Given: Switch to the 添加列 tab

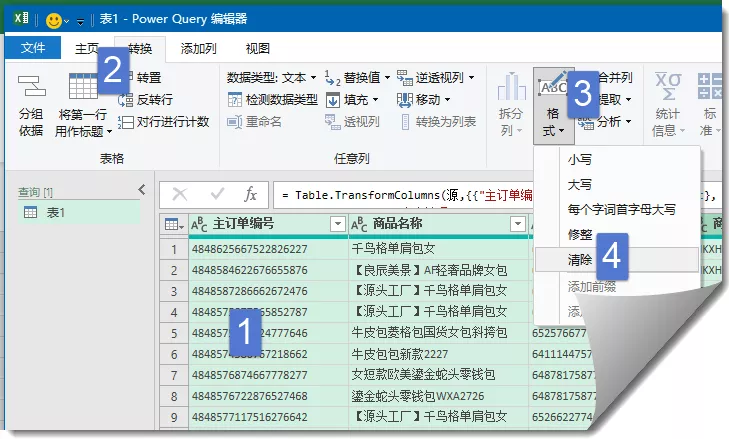Looking at the screenshot, I should [x=199, y=48].
